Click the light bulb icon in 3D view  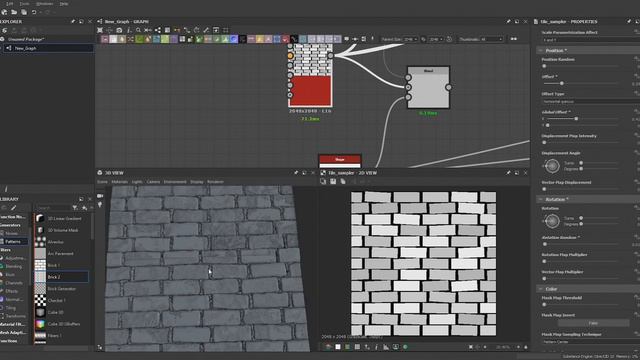100,204
